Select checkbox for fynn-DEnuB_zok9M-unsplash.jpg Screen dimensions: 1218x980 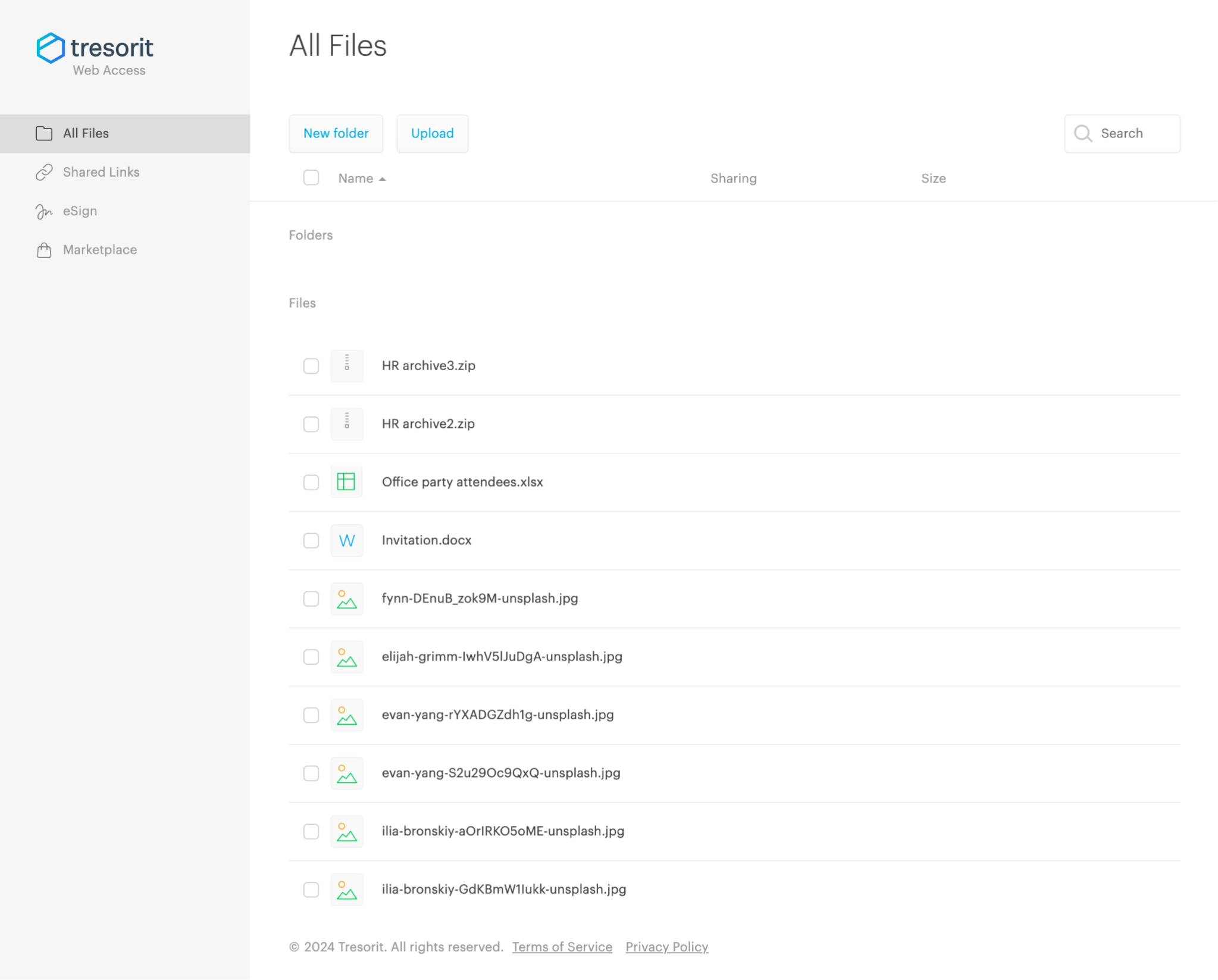[311, 599]
